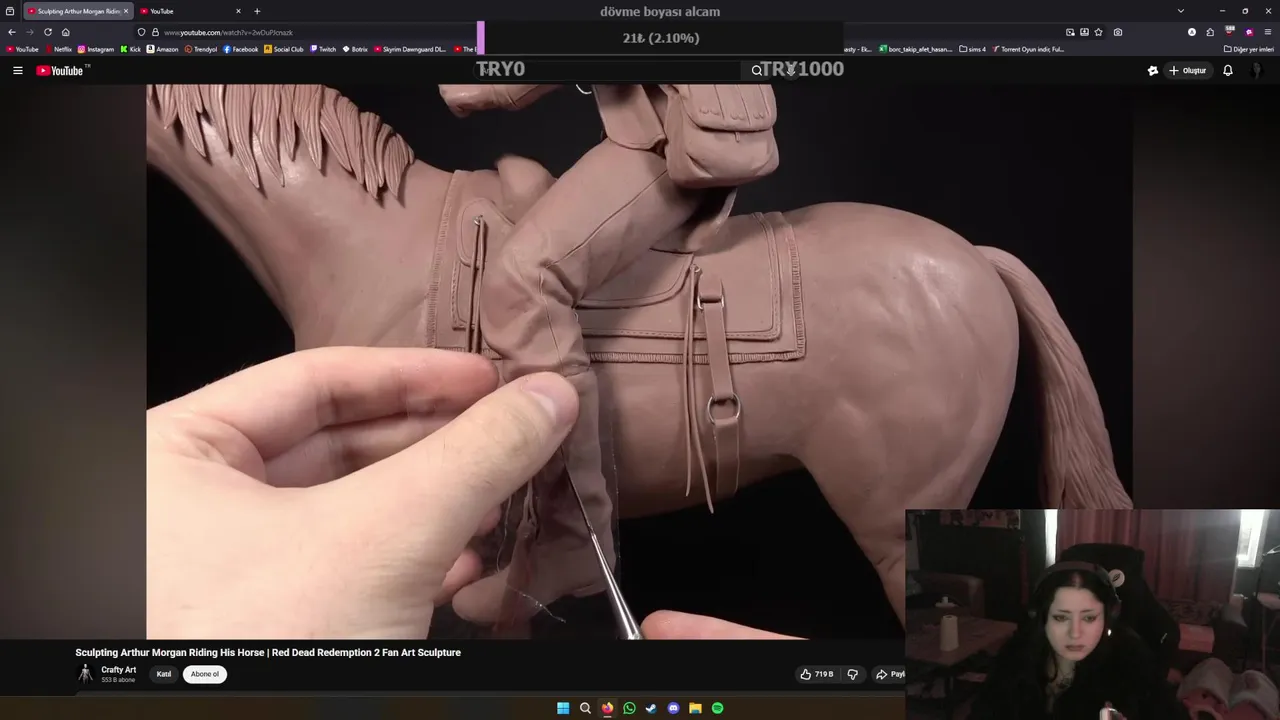Open the Social Club bookmark
The image size is (1280, 720).
click(x=284, y=49)
